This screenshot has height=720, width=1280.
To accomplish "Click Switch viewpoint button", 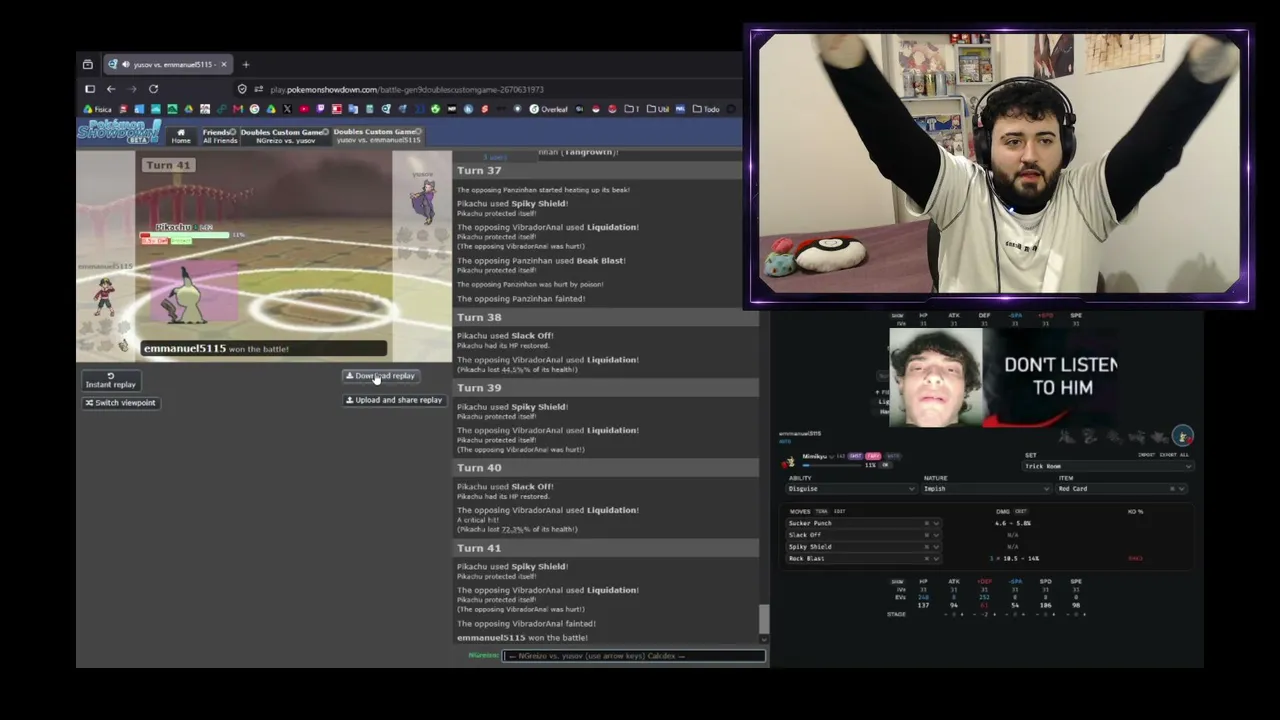I will (120, 403).
